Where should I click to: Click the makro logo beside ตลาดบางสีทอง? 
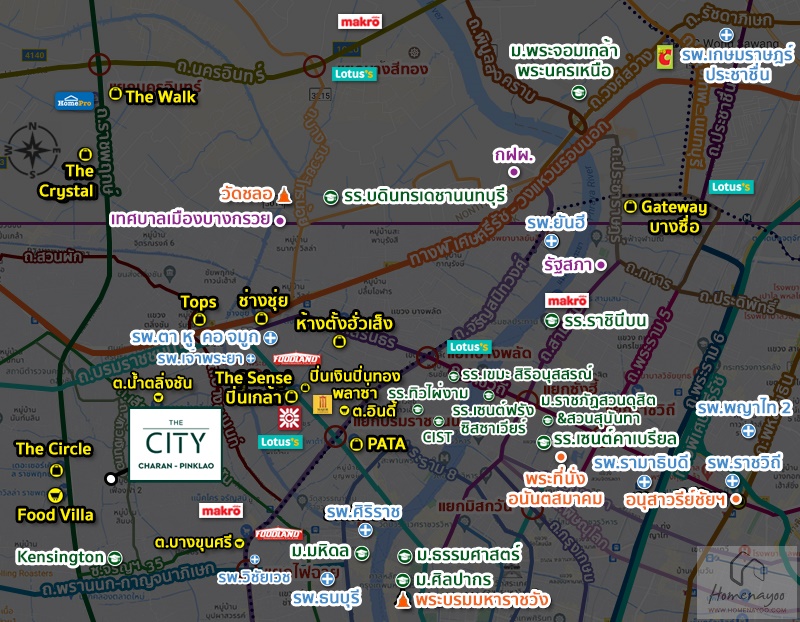(x=360, y=22)
